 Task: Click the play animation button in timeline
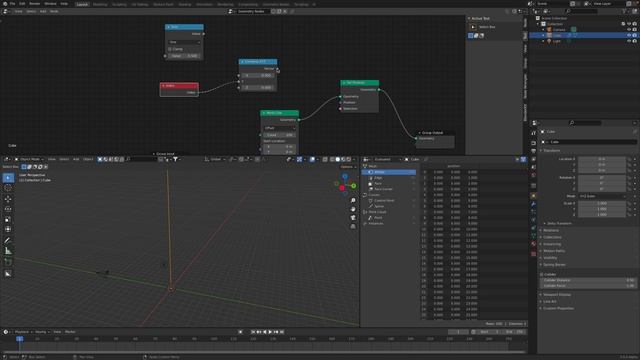pos(270,332)
